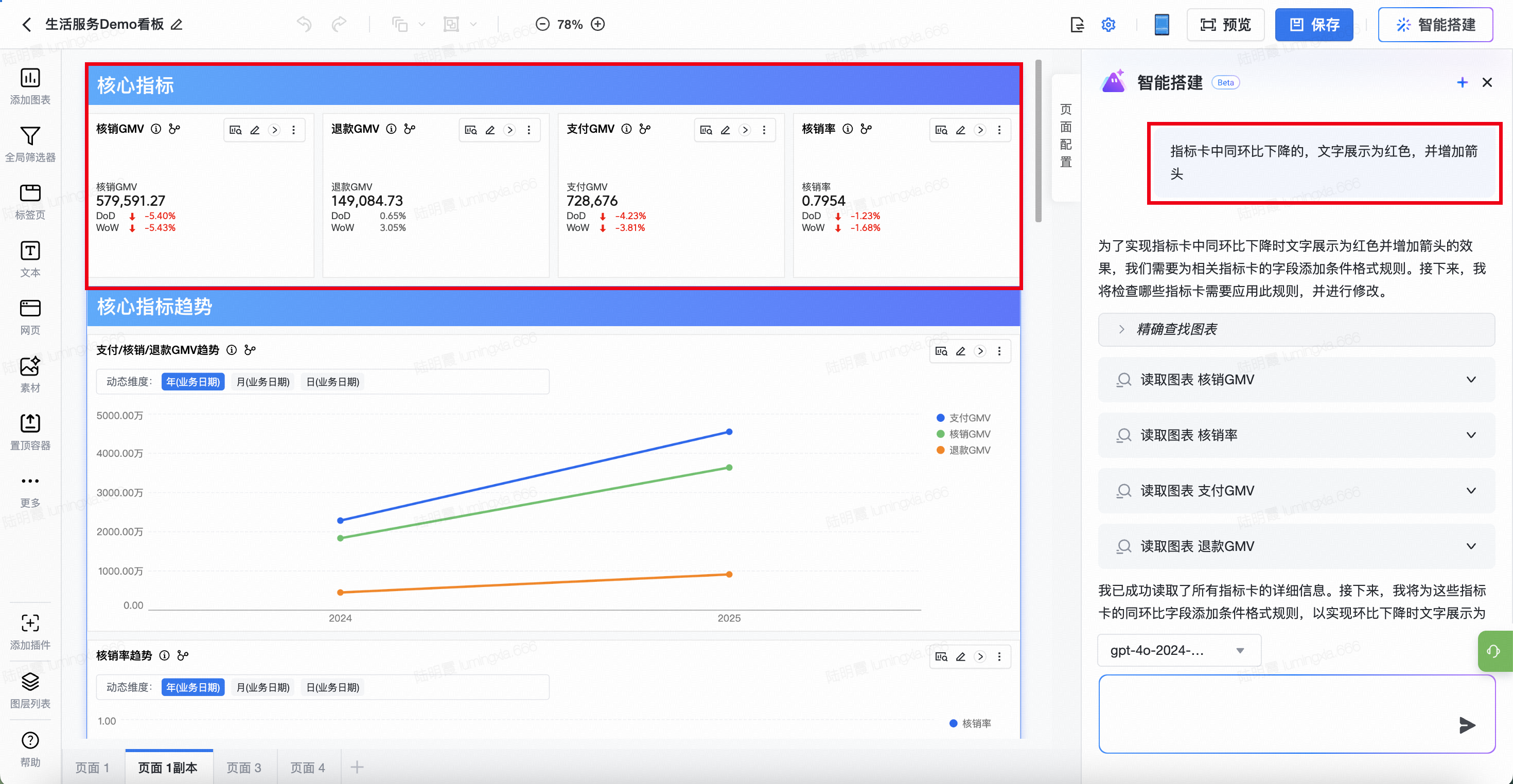
Task: Click the undo arrow in the top toolbar
Action: click(304, 24)
